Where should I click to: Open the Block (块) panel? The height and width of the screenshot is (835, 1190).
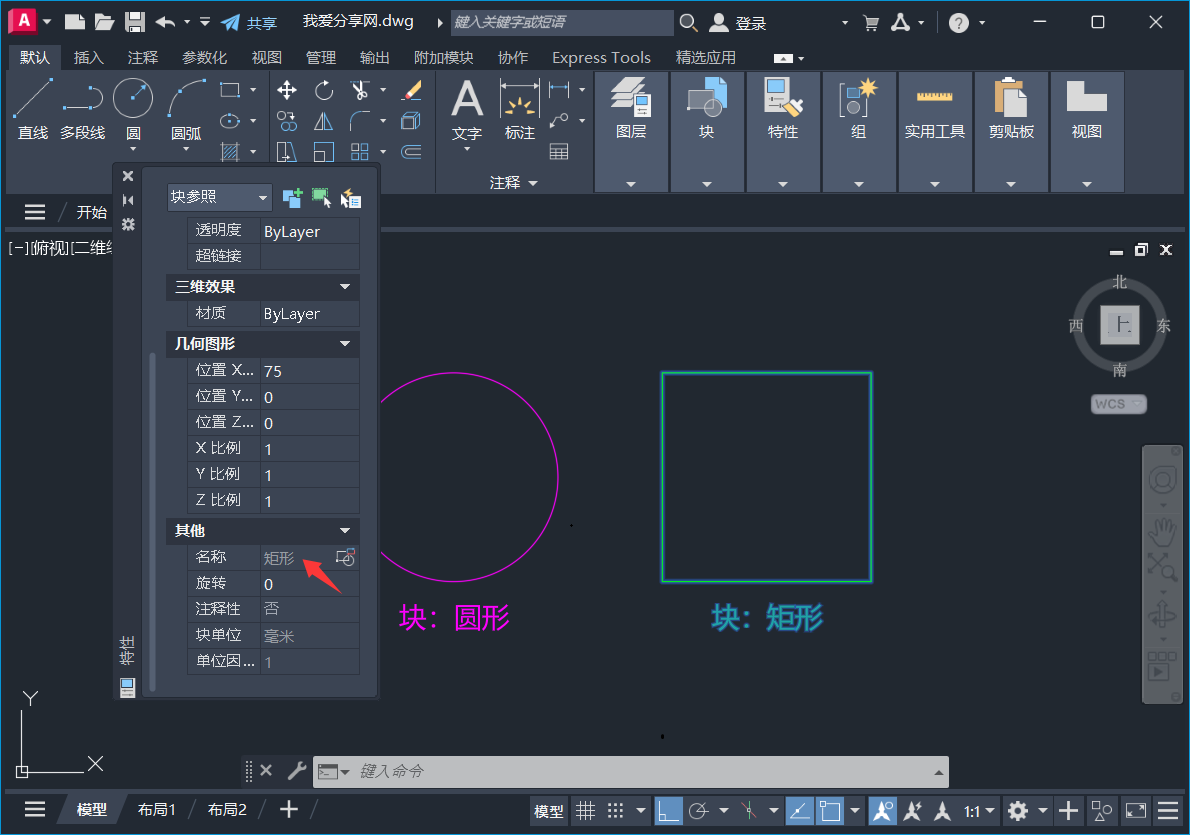pos(707,131)
